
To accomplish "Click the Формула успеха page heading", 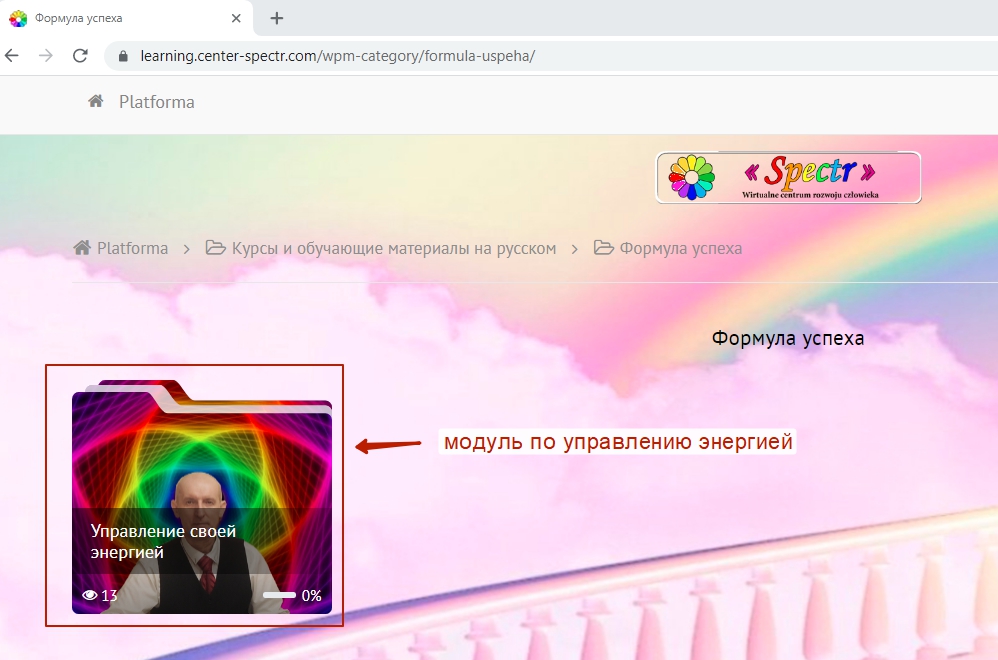I will click(788, 338).
